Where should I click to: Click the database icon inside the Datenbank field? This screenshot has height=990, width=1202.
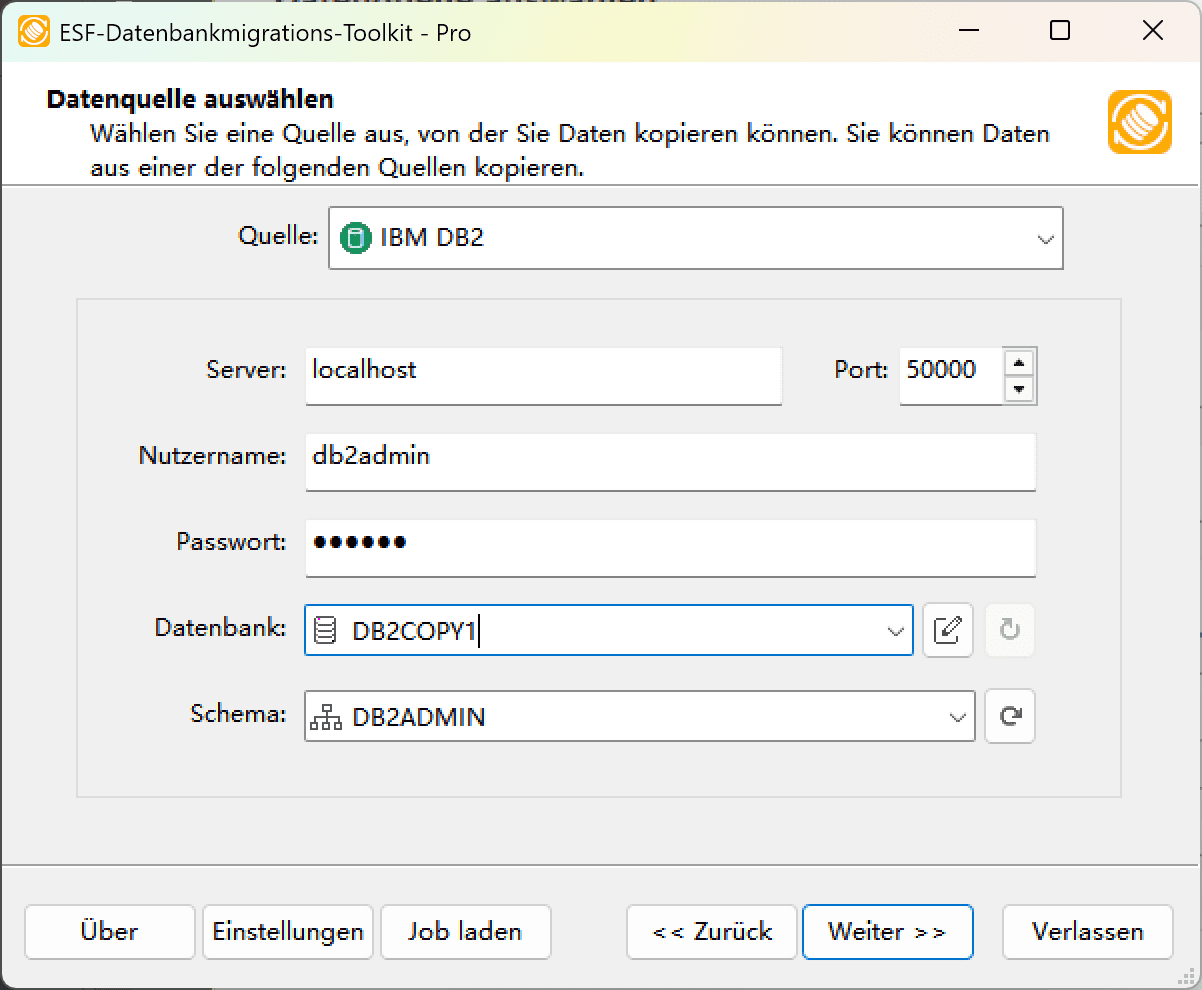point(325,630)
